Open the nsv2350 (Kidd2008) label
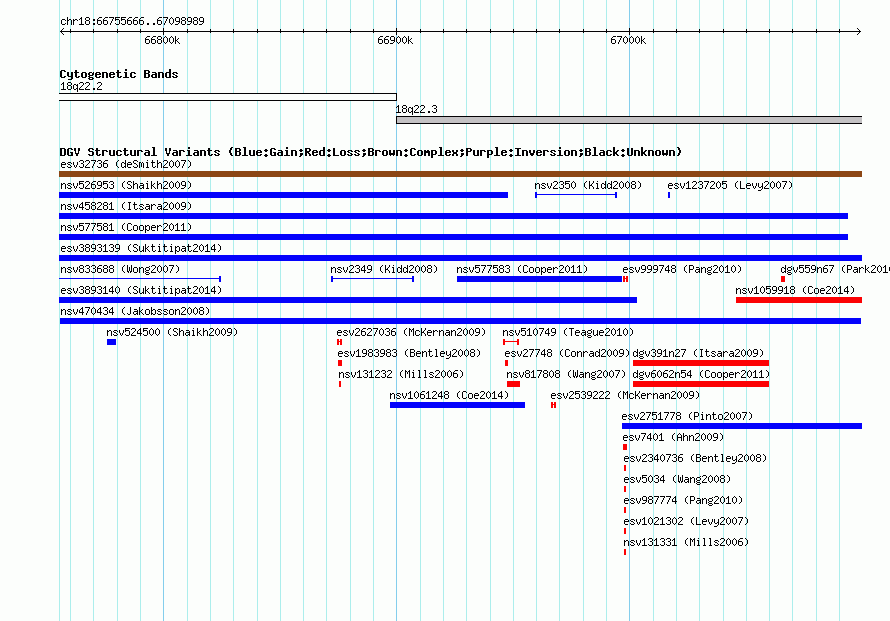The width and height of the screenshot is (890, 621). click(x=588, y=186)
